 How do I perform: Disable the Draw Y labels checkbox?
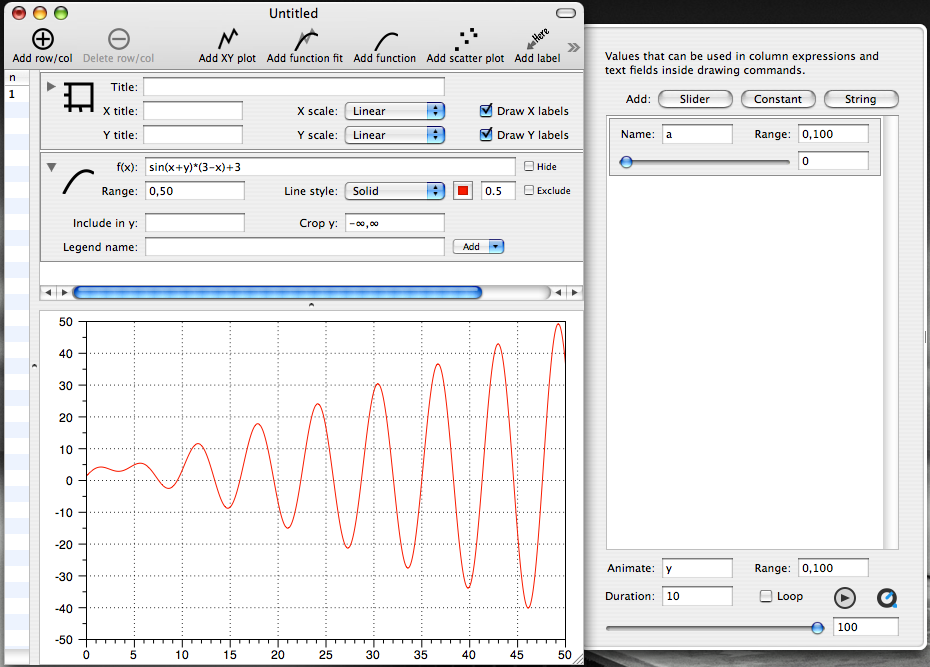pyautogui.click(x=485, y=135)
